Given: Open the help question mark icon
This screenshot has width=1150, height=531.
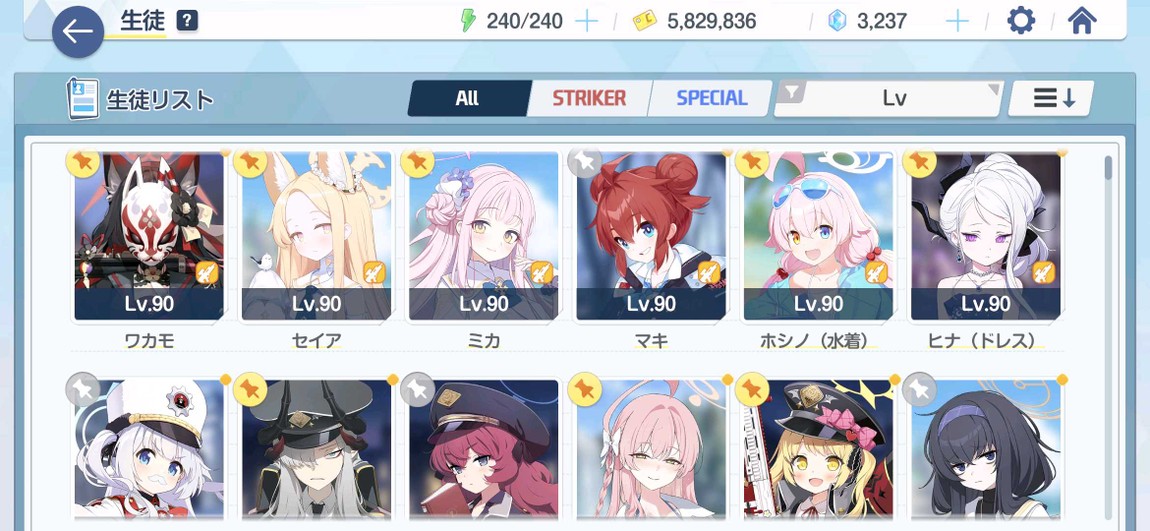Looking at the screenshot, I should [x=188, y=21].
